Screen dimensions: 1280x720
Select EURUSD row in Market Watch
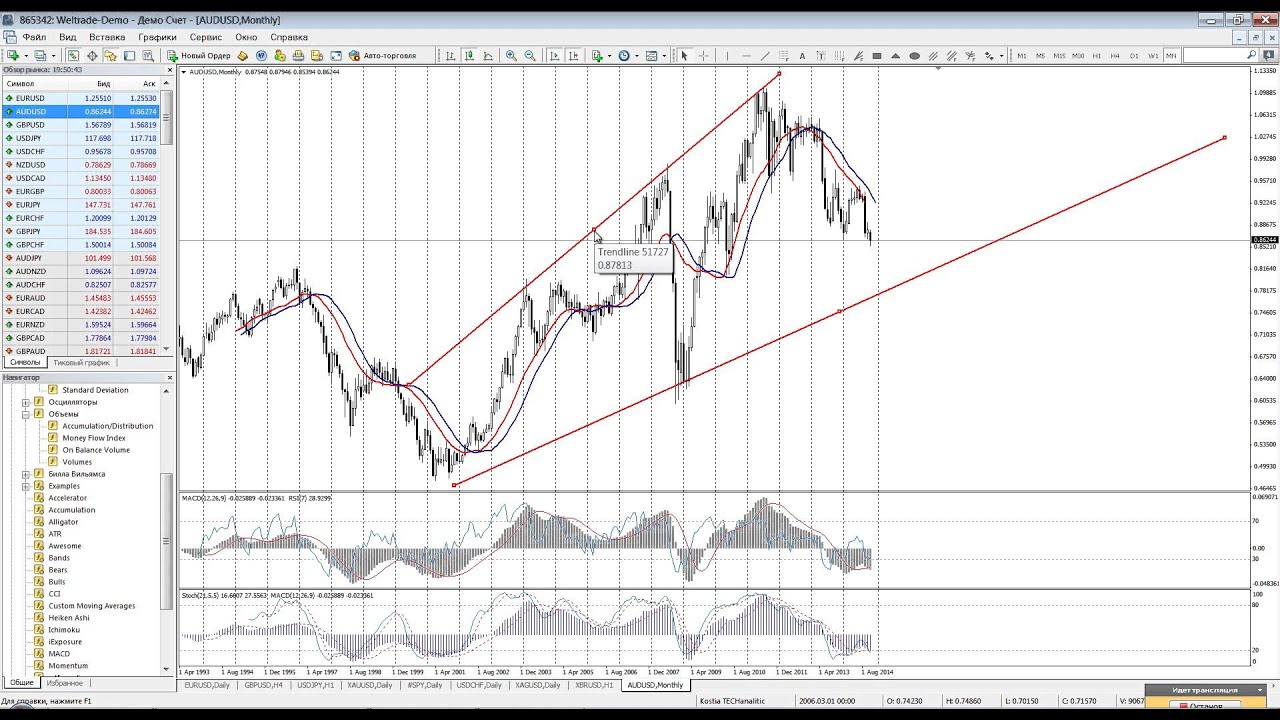(82, 98)
